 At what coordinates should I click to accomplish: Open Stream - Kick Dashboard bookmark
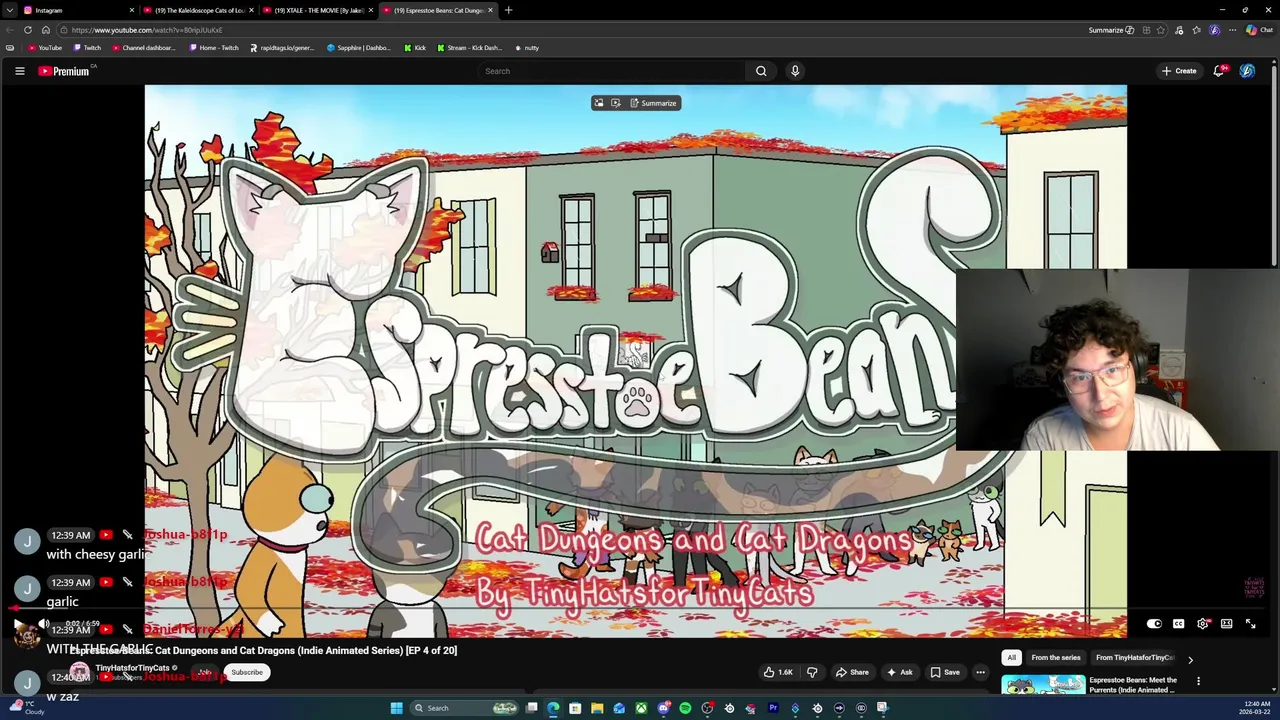pos(470,47)
